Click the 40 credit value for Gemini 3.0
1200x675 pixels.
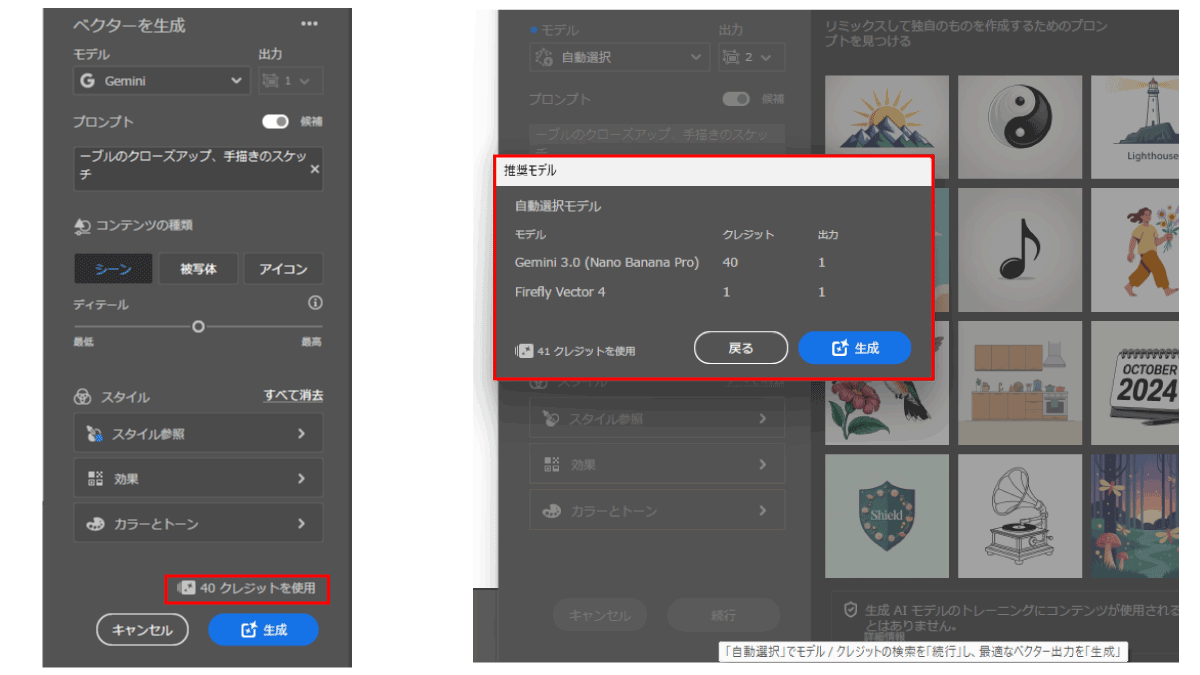pyautogui.click(x=730, y=262)
